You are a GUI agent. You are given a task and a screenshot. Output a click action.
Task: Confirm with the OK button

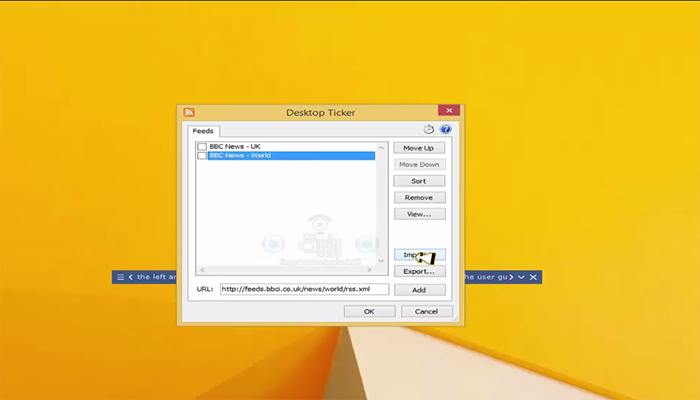click(369, 312)
